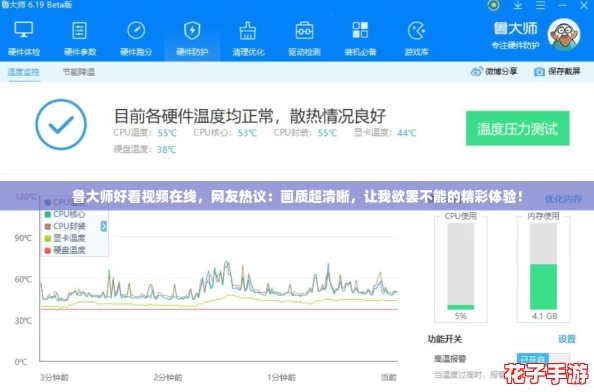Toggle 显卡温度 legend entry

[x=65, y=238]
